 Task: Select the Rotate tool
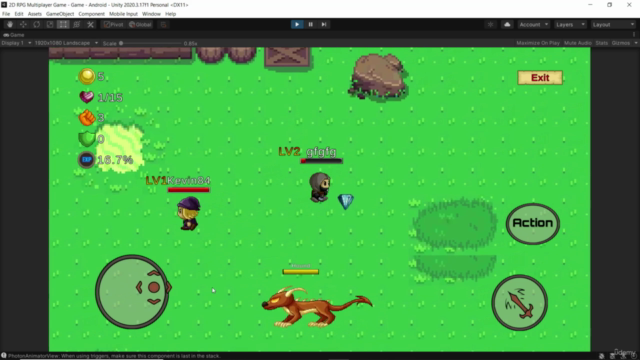37,24
